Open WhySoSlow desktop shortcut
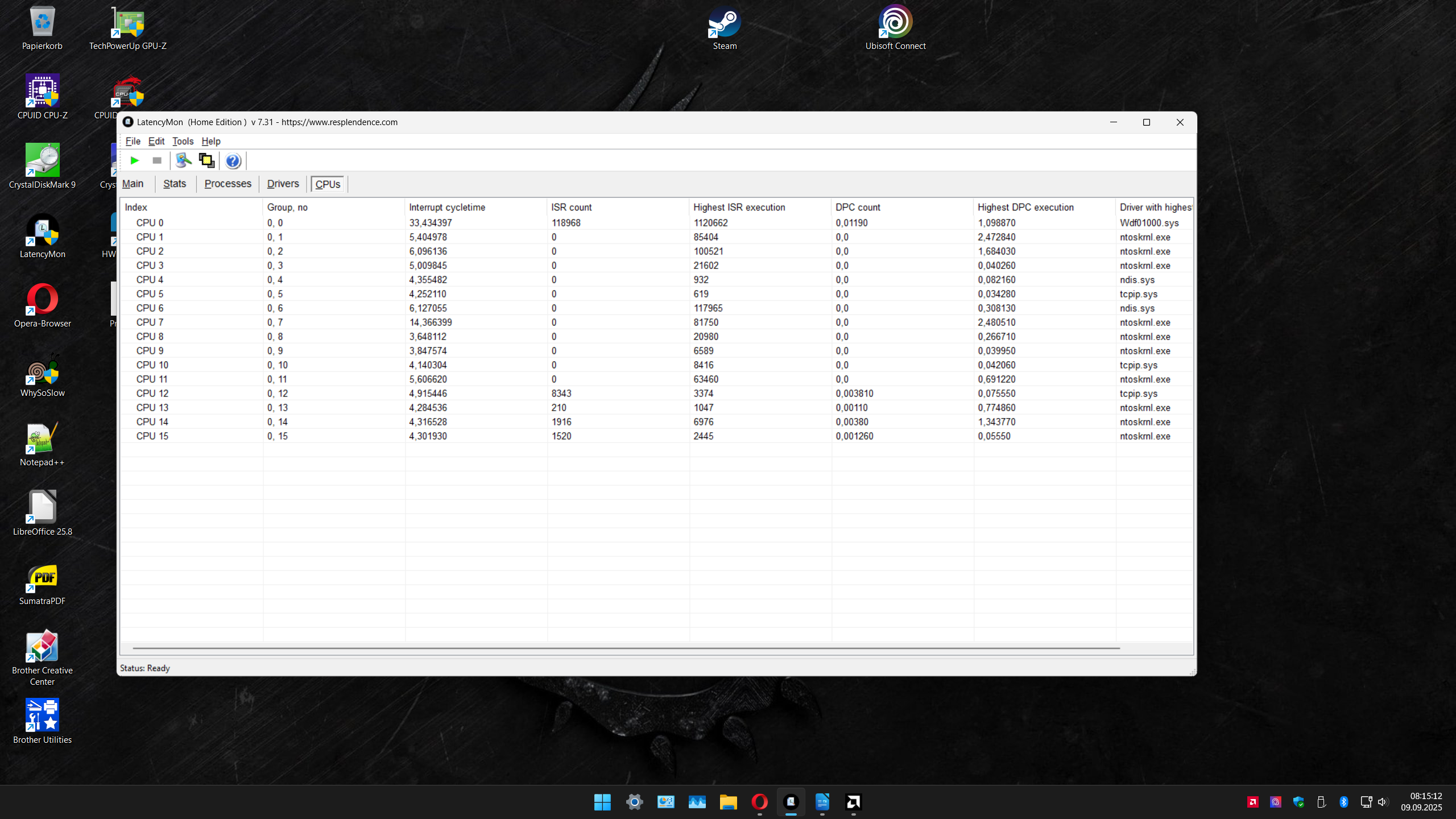1456x819 pixels. (x=42, y=375)
